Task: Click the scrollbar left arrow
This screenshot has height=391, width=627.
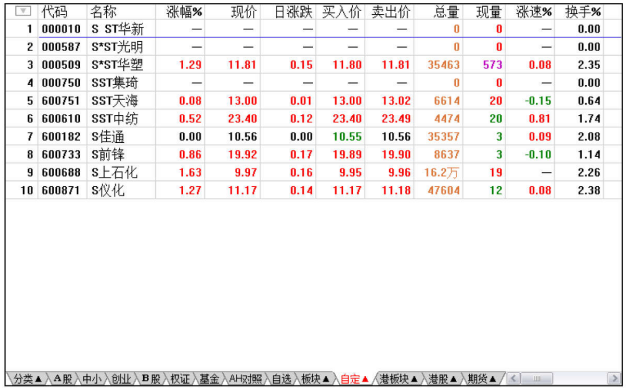Action: [514, 378]
